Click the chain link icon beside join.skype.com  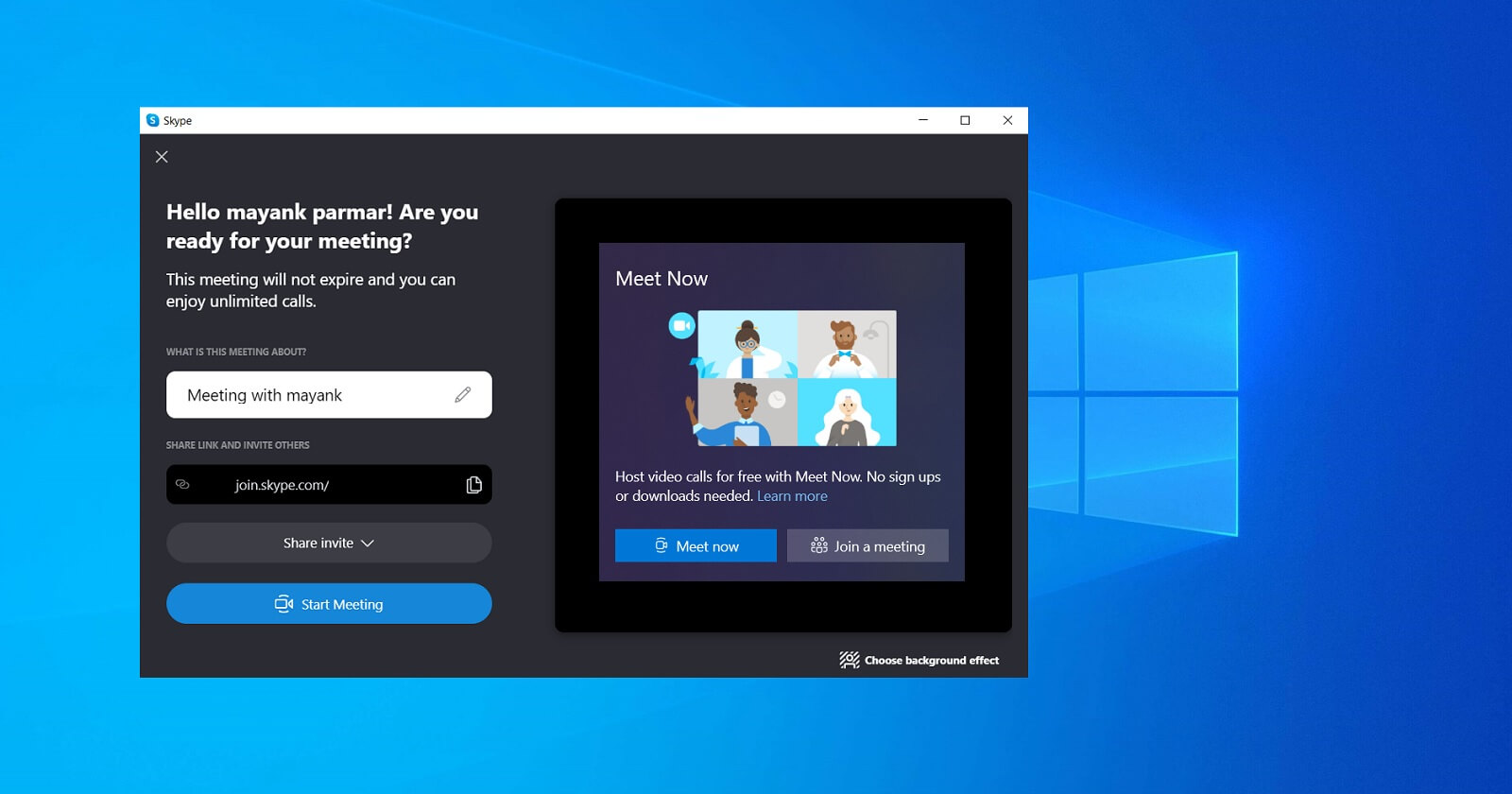tap(183, 484)
